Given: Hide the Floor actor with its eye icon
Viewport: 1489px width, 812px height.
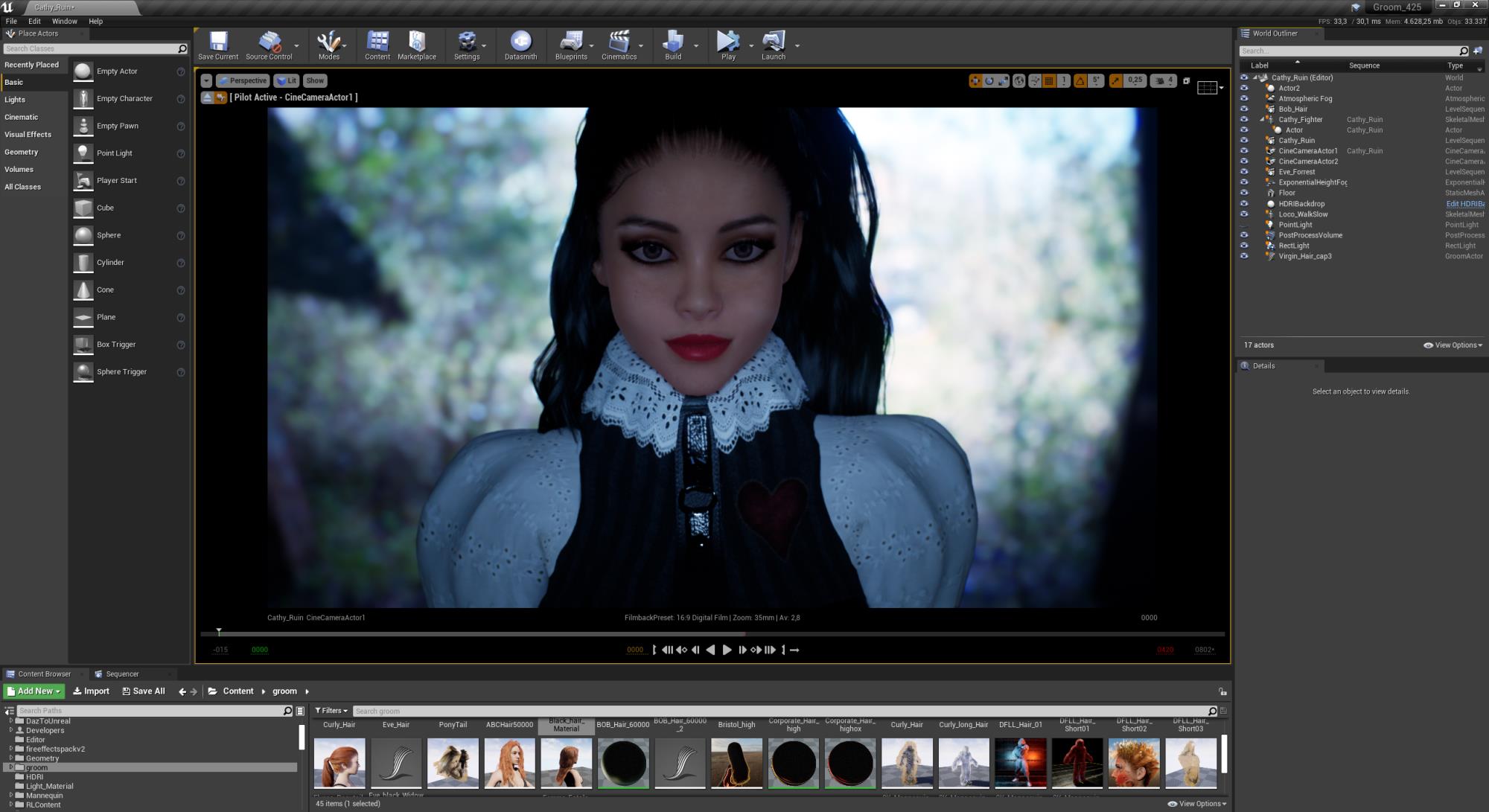Looking at the screenshot, I should [1243, 193].
